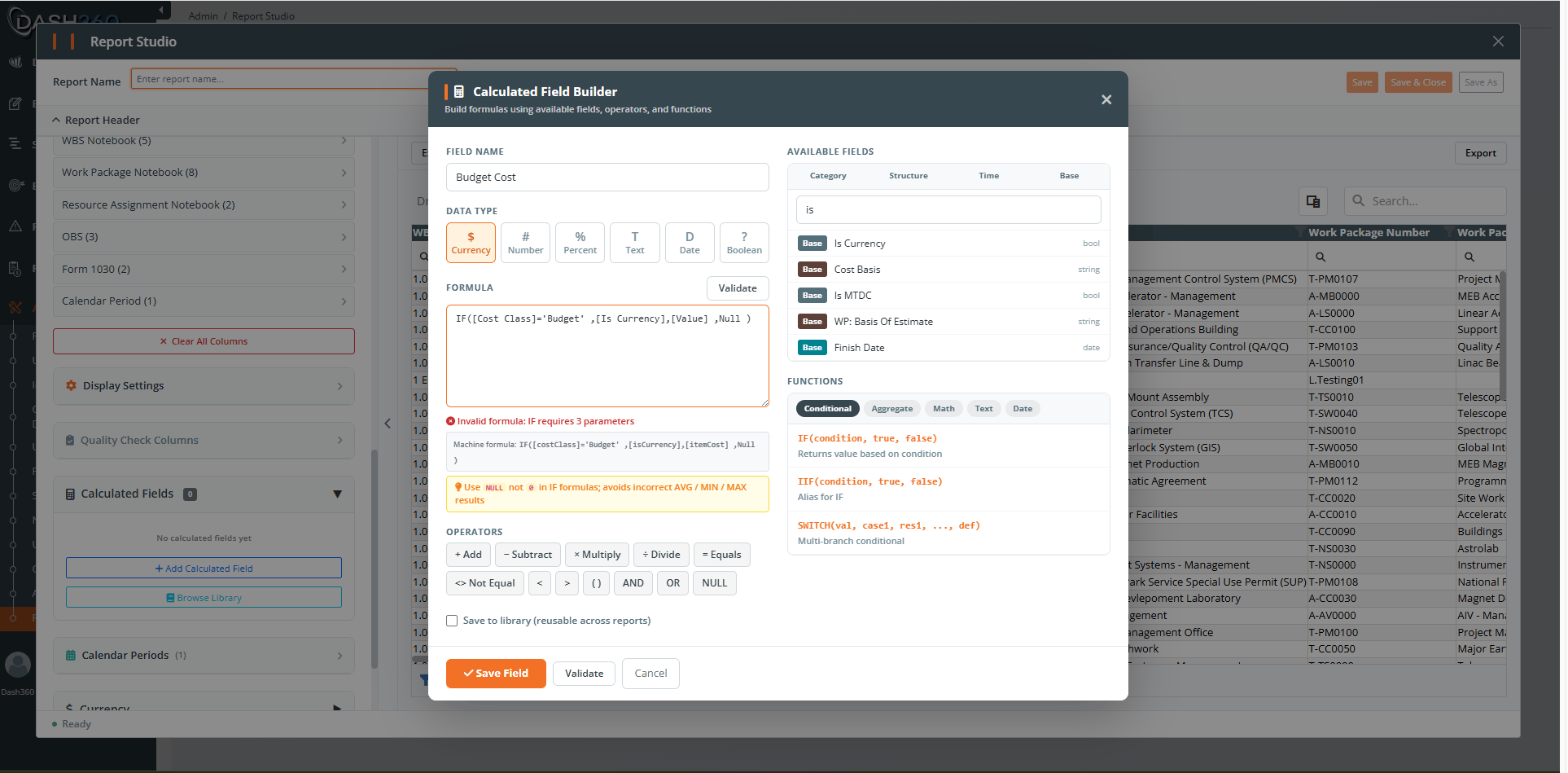Click Add Calculated Field button

point(204,569)
